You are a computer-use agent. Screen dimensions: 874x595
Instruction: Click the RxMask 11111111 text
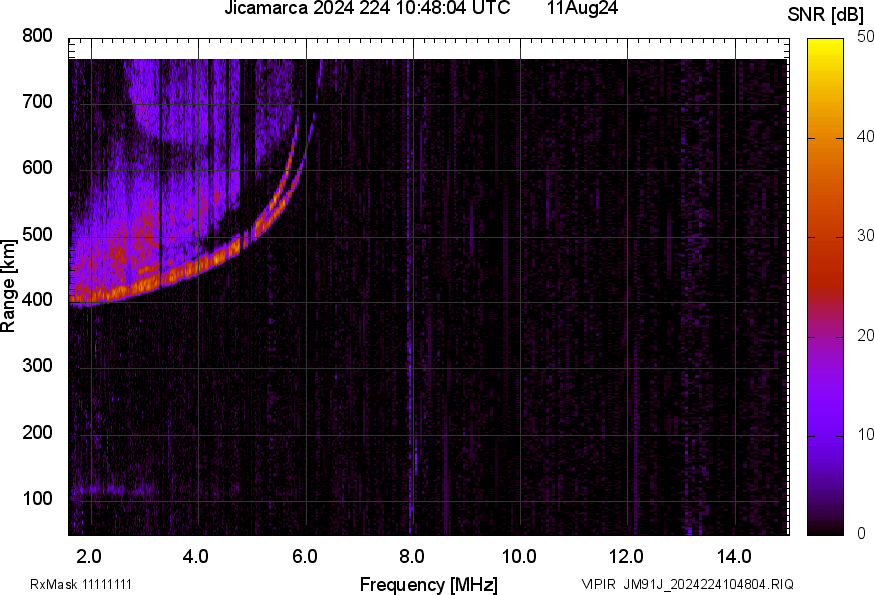click(x=80, y=584)
